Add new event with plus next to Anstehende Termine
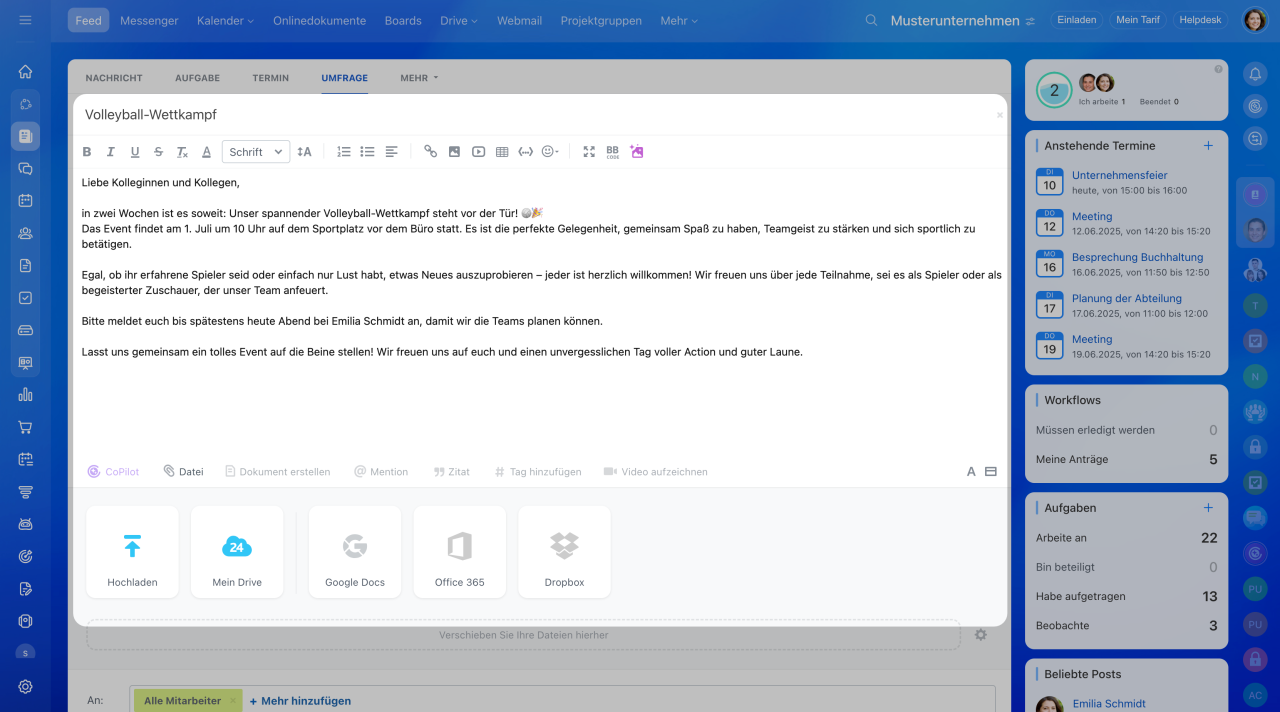The height and width of the screenshot is (712, 1280). (1208, 146)
